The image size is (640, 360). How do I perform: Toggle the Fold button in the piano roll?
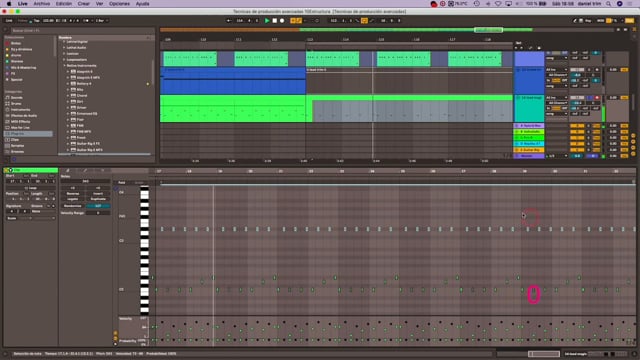point(122,182)
